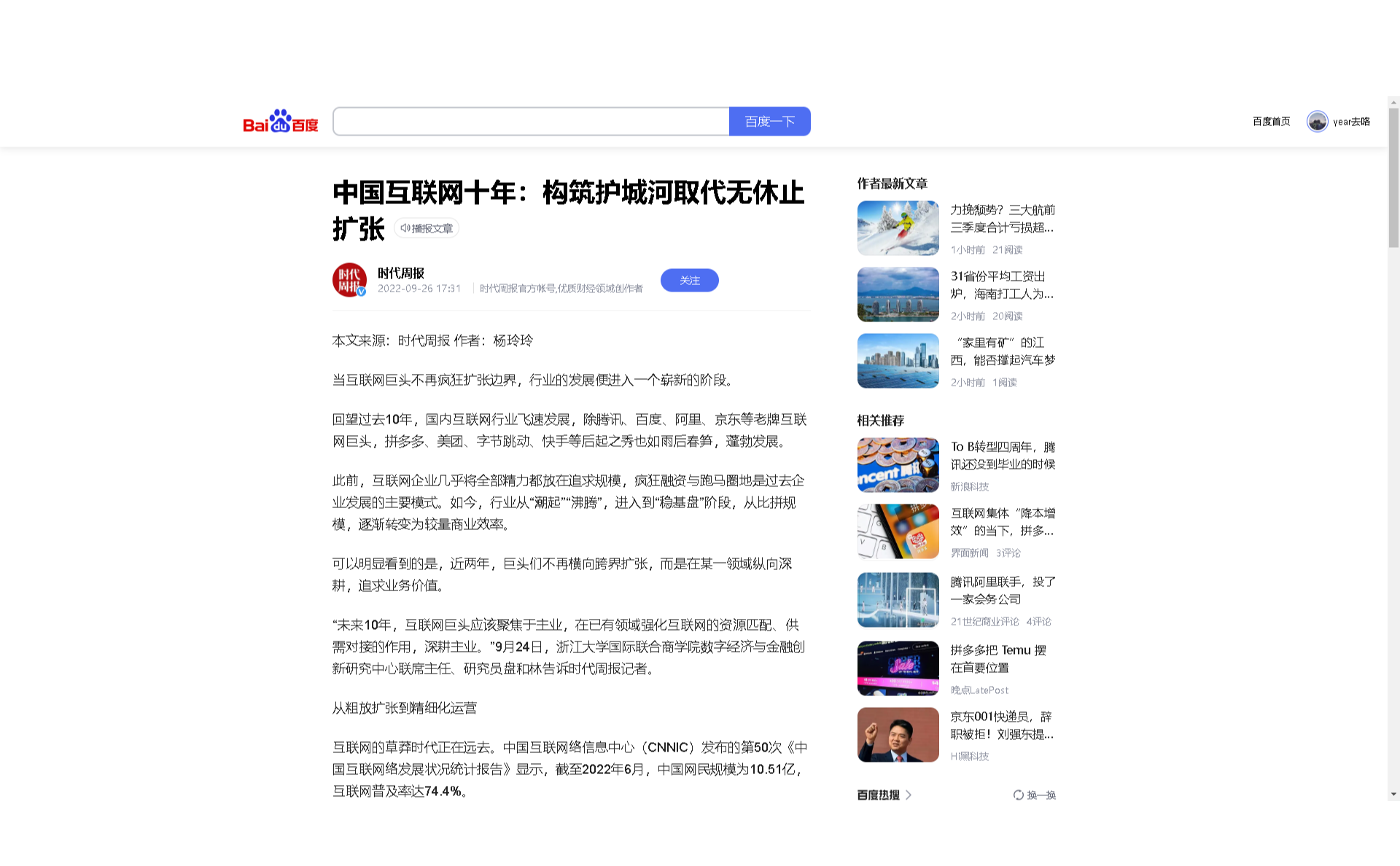Image resolution: width=1400 pixels, height=866 pixels.
Task: Click the scrollbar up arrow
Action: pos(1393,103)
